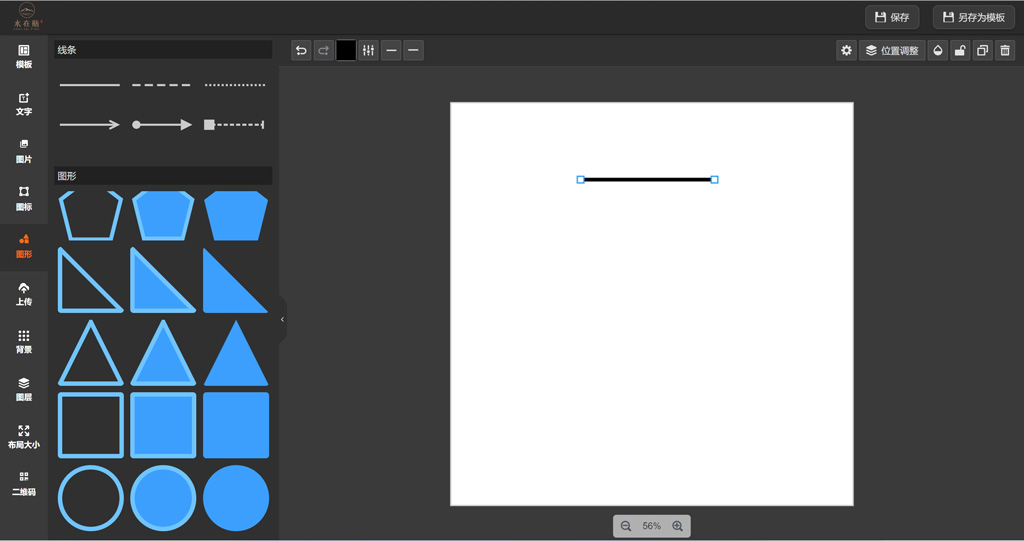Click the 56% zoom level value
This screenshot has height=541, width=1024.
click(651, 526)
